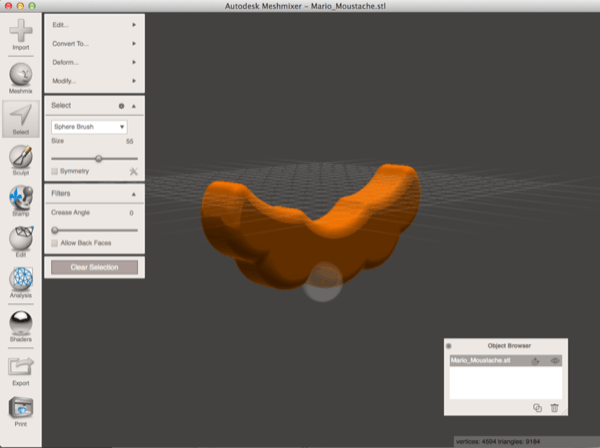Open the Meshmix library

point(21,78)
